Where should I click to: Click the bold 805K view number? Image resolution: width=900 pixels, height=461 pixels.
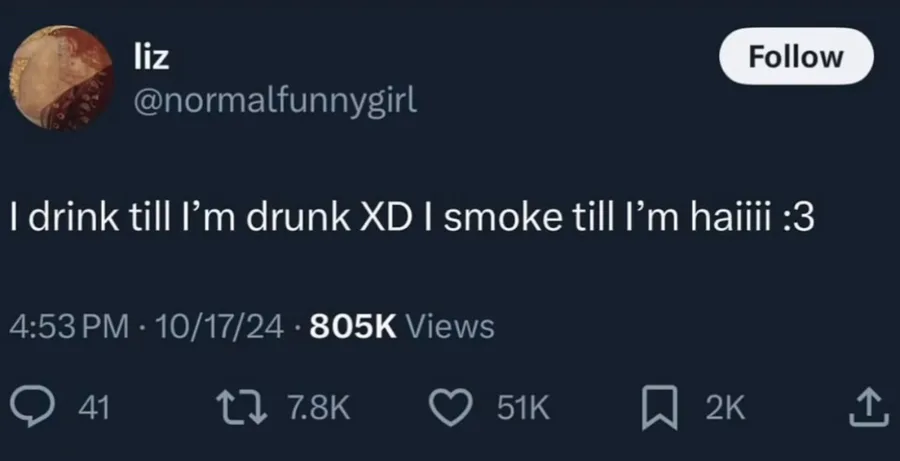pos(354,327)
